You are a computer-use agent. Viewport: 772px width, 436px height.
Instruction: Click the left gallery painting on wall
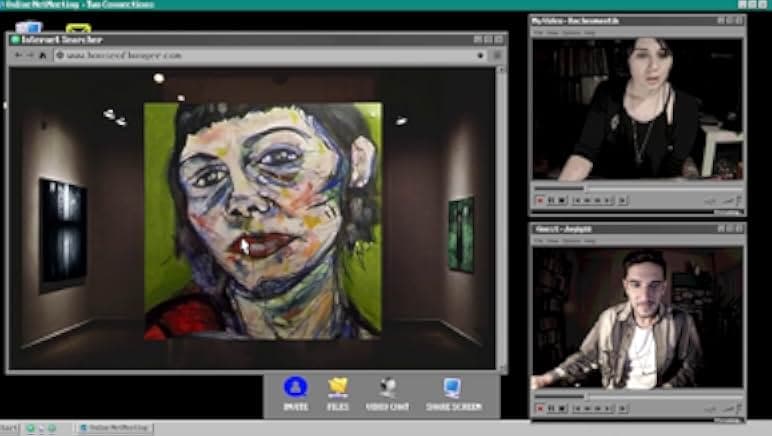pos(62,232)
